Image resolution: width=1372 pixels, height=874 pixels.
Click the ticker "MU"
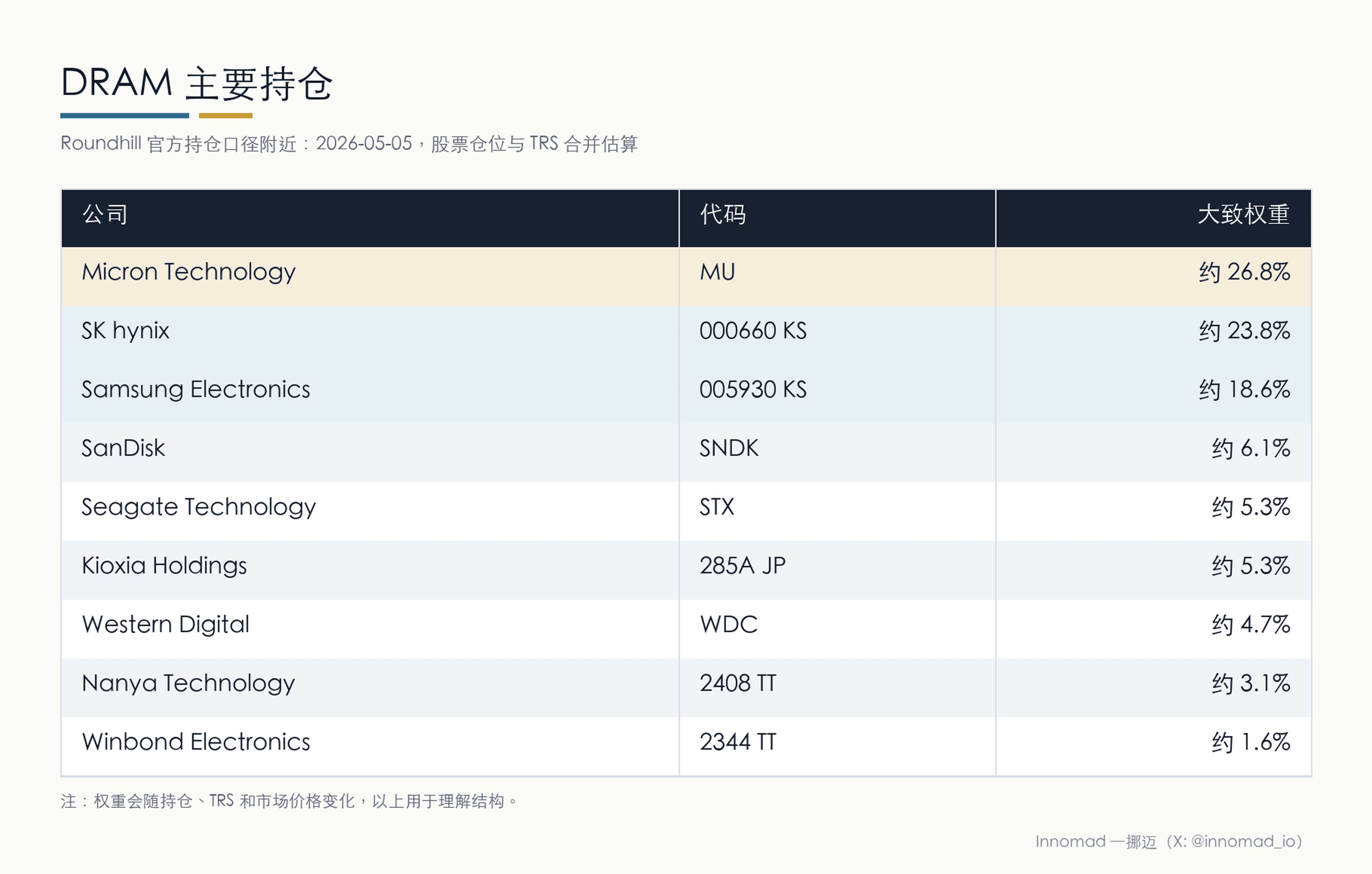[717, 272]
